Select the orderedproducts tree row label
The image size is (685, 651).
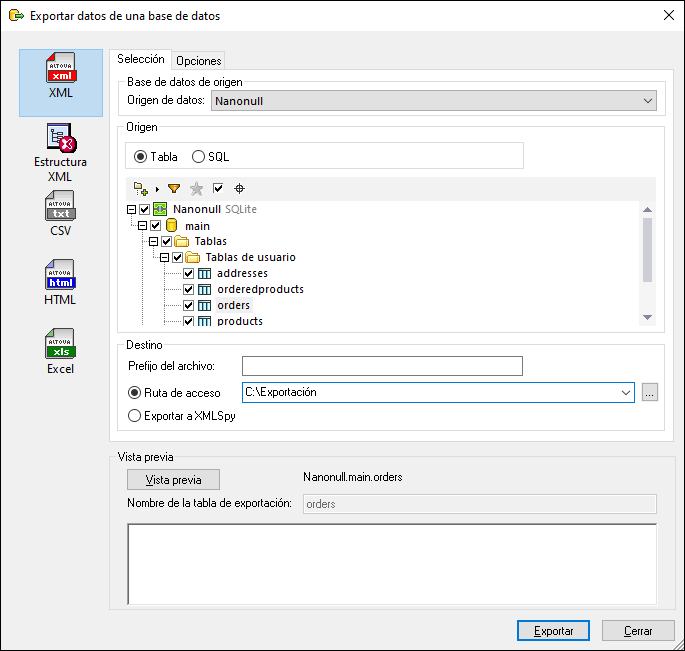coord(260,289)
